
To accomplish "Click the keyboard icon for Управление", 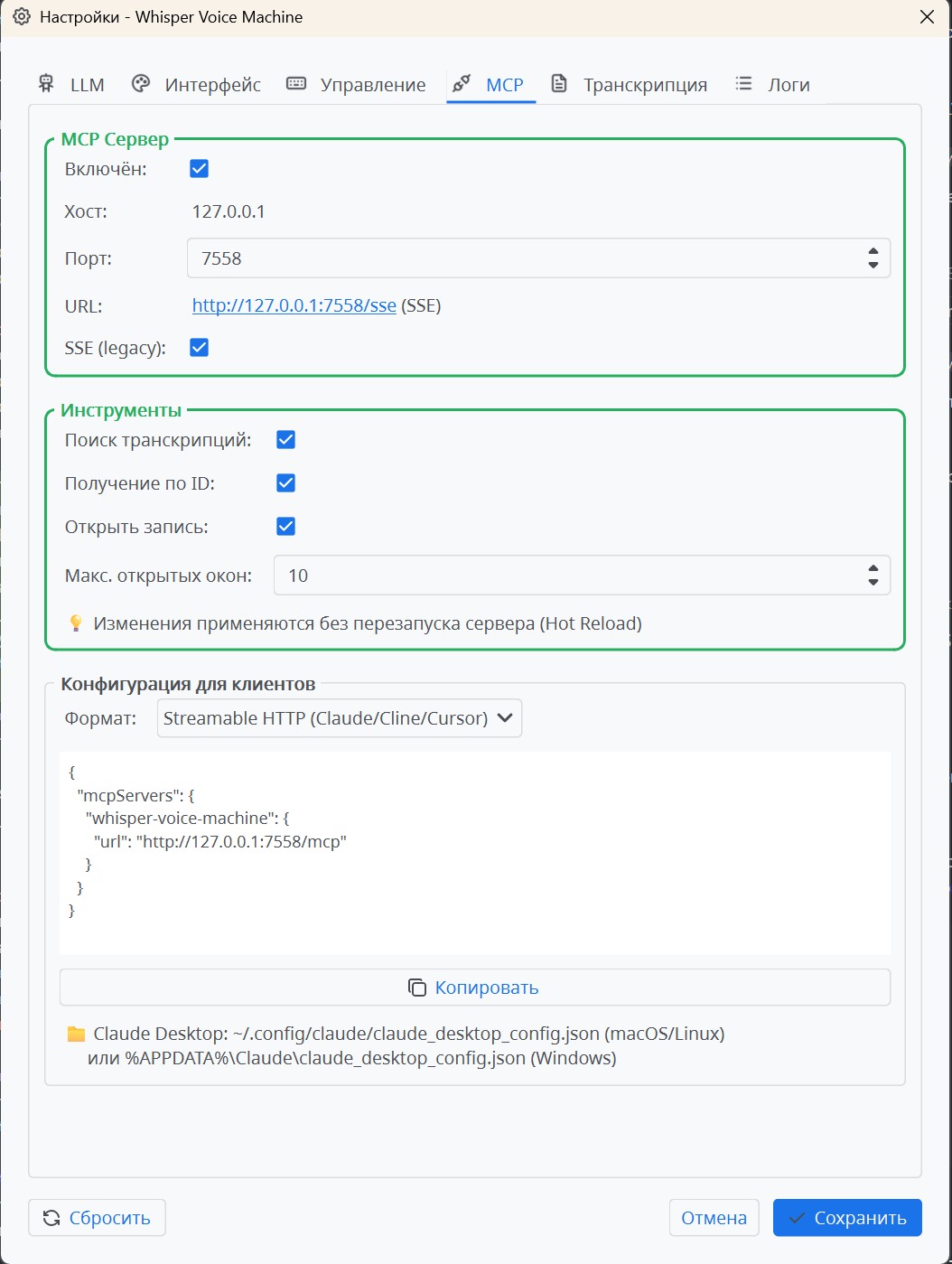I will [296, 84].
